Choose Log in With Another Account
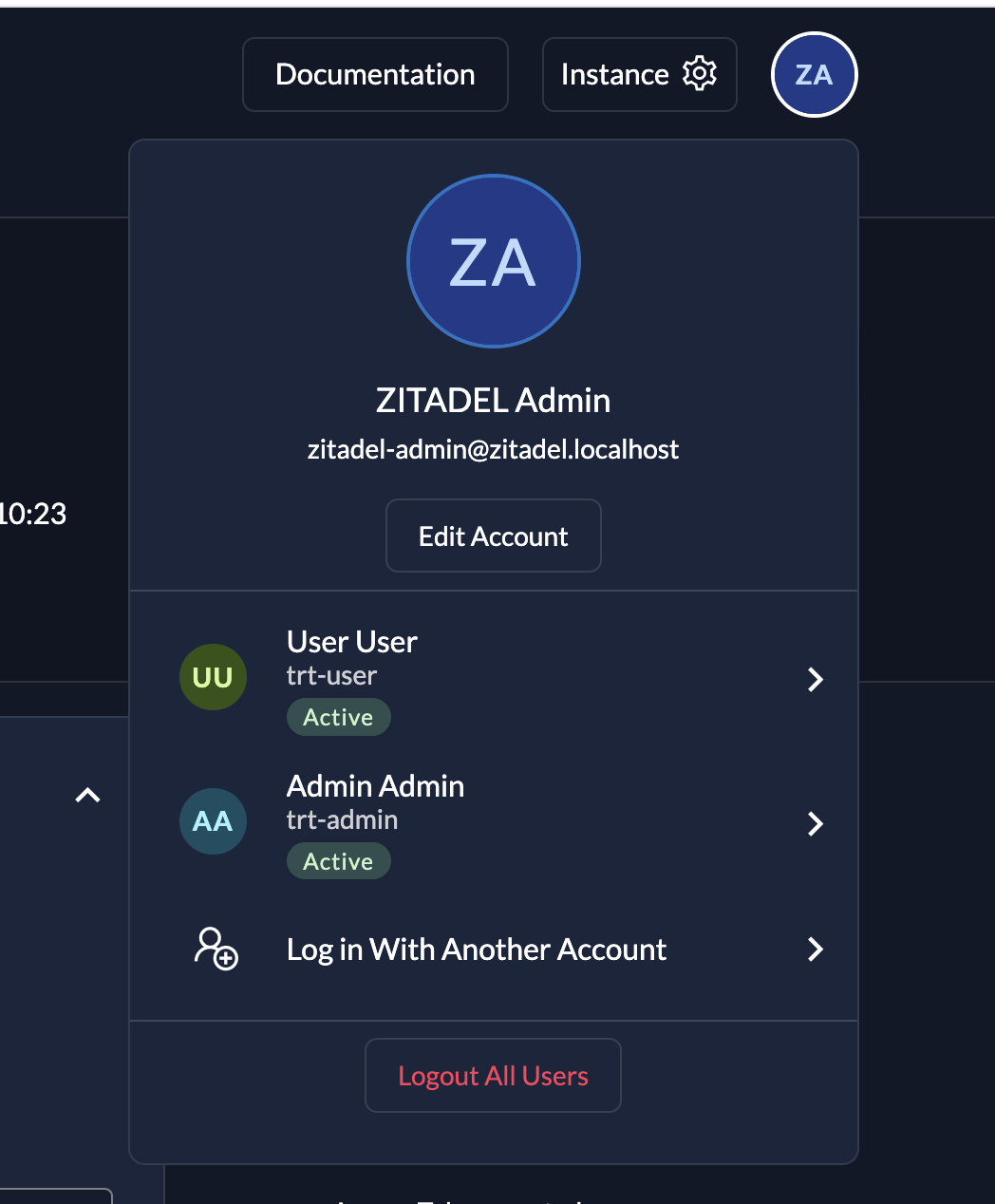The width and height of the screenshot is (995, 1204). tap(477, 950)
